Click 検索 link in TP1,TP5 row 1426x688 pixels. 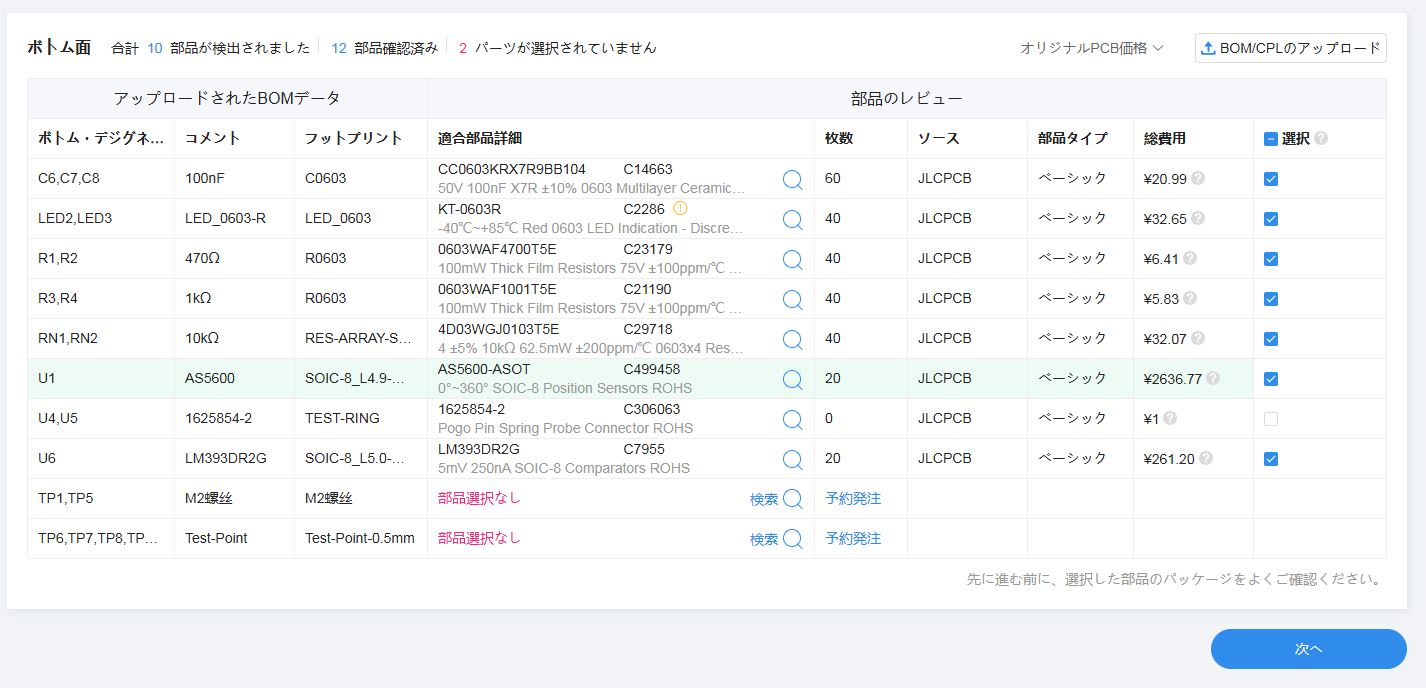pyautogui.click(x=764, y=499)
